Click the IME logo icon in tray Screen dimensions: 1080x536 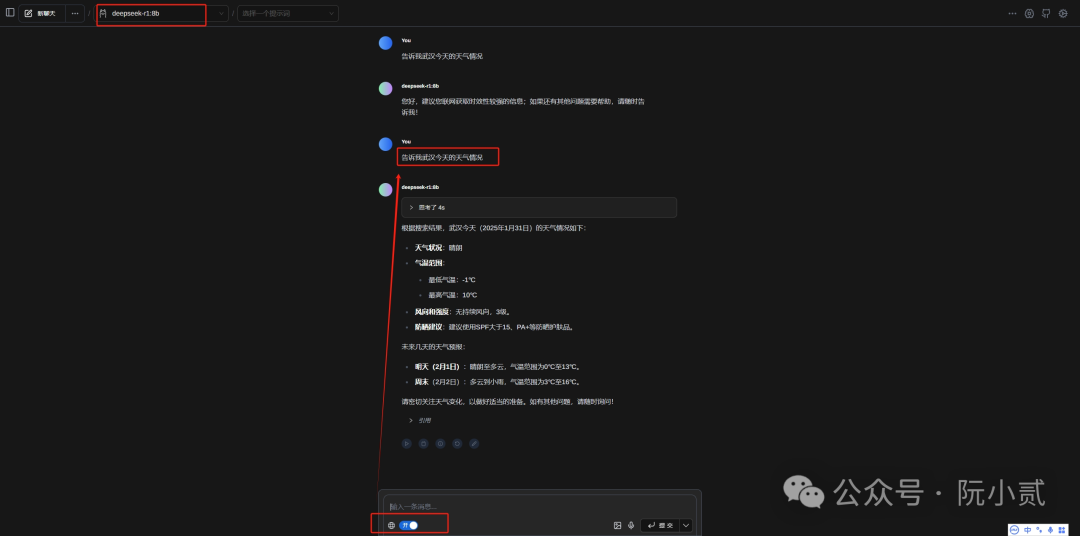(1015, 530)
